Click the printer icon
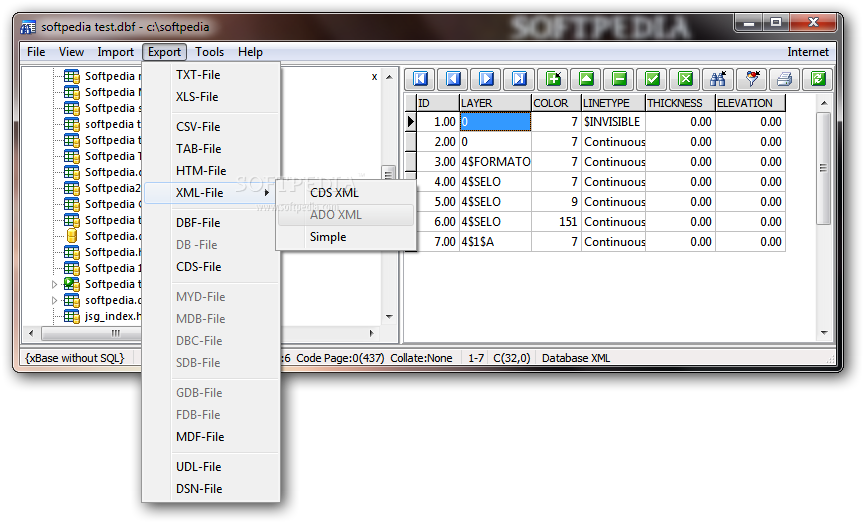The image size is (864, 523). click(785, 79)
